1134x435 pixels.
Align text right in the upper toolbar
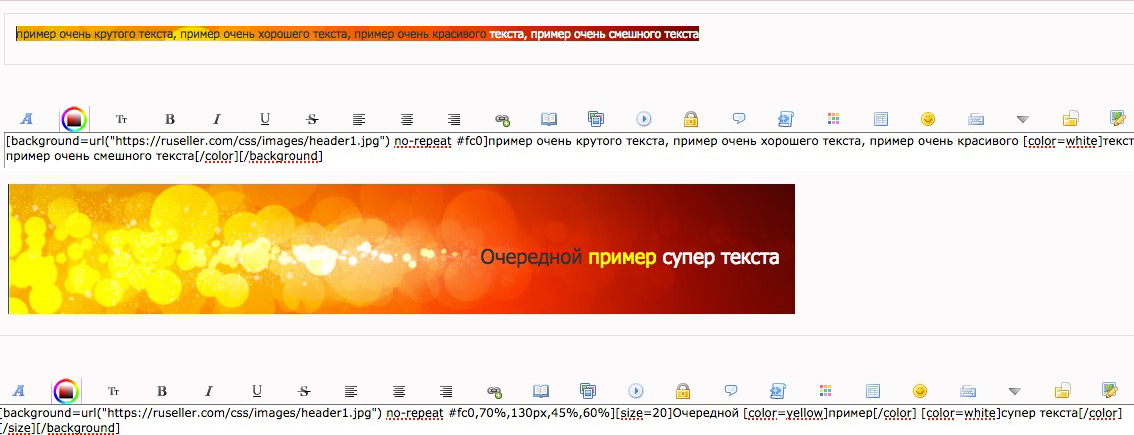click(x=454, y=119)
